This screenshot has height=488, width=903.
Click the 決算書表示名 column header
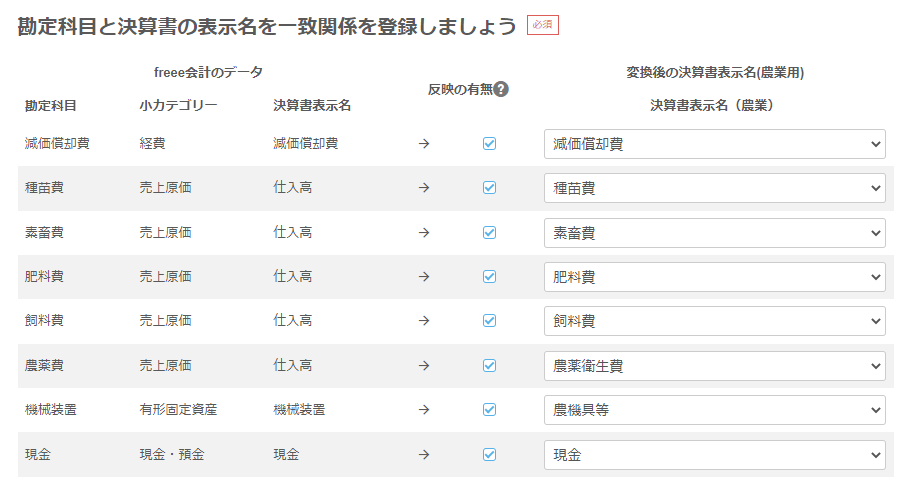tap(312, 105)
